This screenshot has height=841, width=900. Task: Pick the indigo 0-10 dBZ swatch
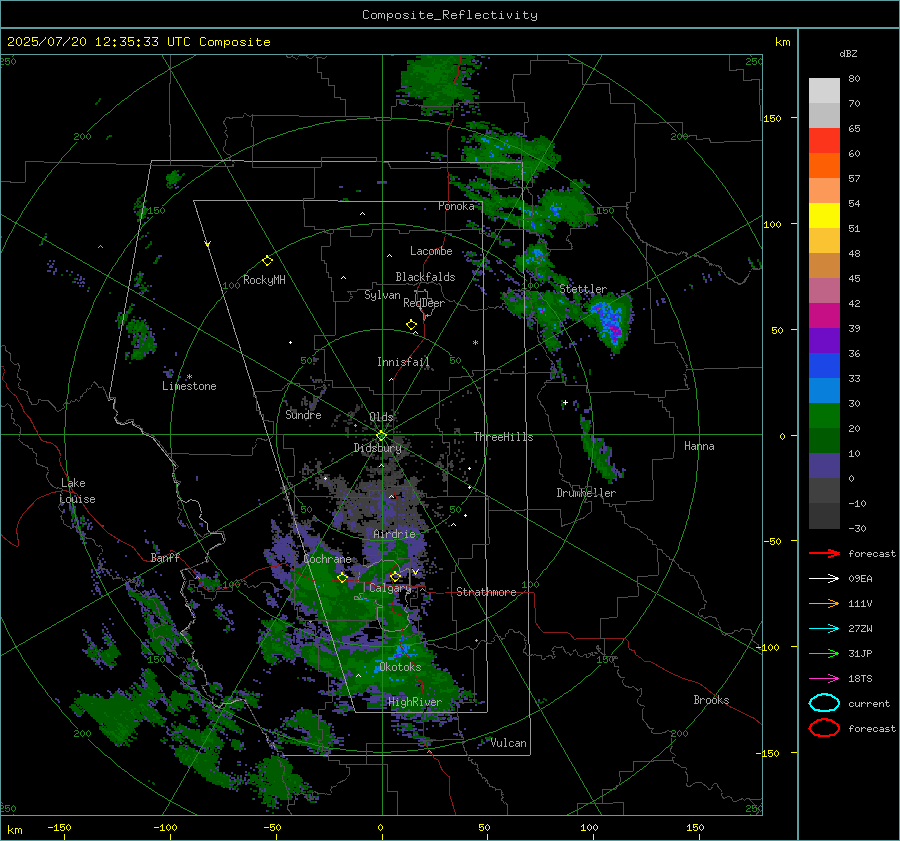[824, 466]
